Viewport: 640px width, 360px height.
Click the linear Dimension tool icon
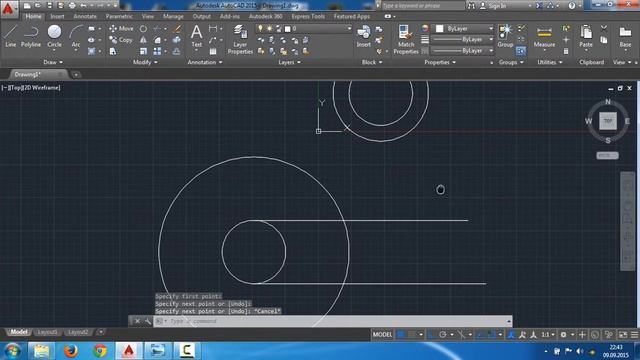point(213,29)
